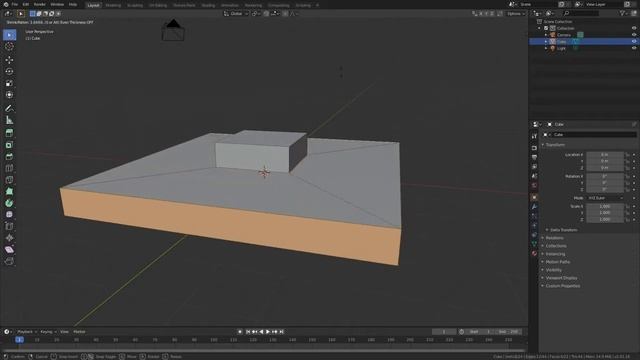Open the Modifiers wrench properties tab

click(534, 207)
